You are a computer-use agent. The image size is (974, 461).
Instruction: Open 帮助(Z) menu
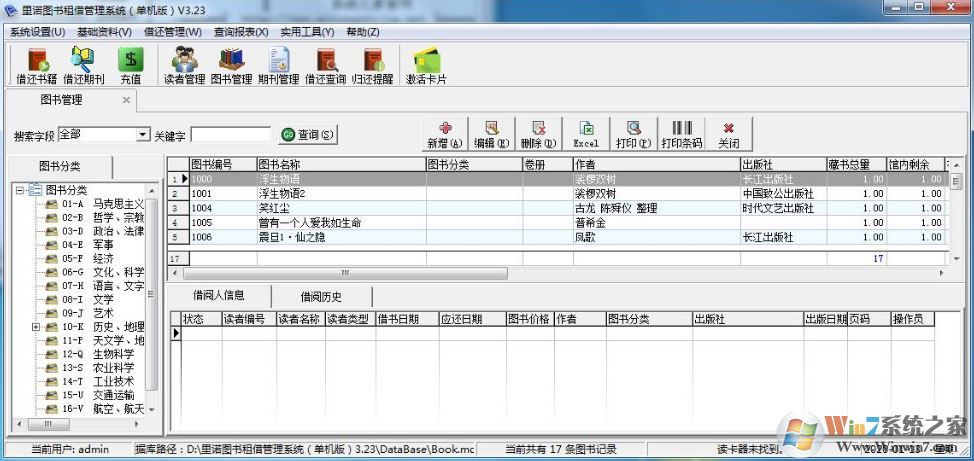[363, 32]
